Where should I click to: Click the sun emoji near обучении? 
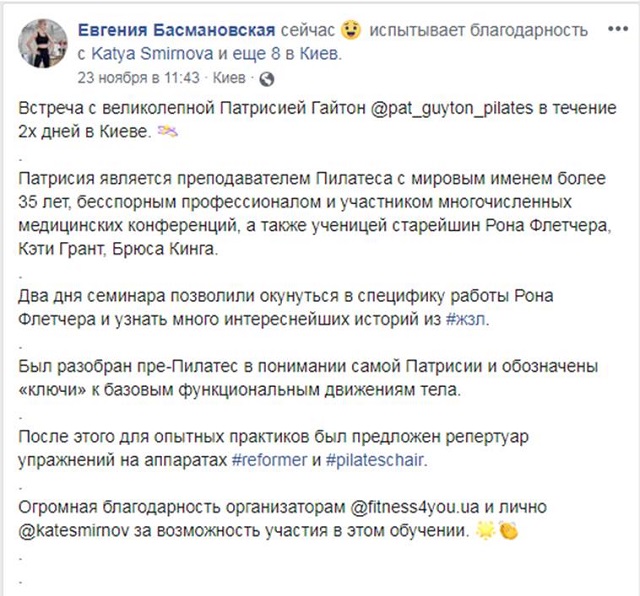(486, 531)
